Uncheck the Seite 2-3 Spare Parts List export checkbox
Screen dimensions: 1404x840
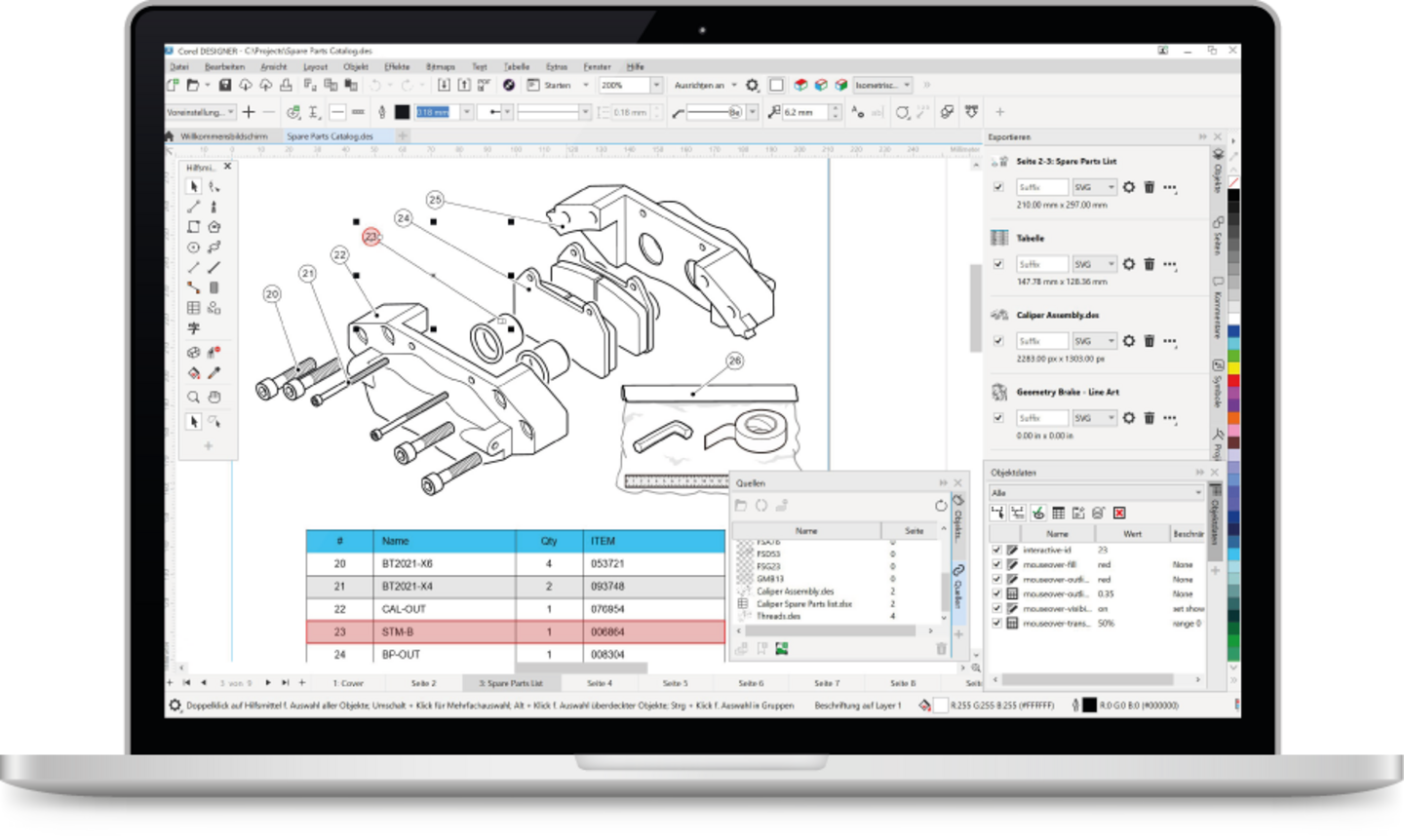pyautogui.click(x=998, y=187)
